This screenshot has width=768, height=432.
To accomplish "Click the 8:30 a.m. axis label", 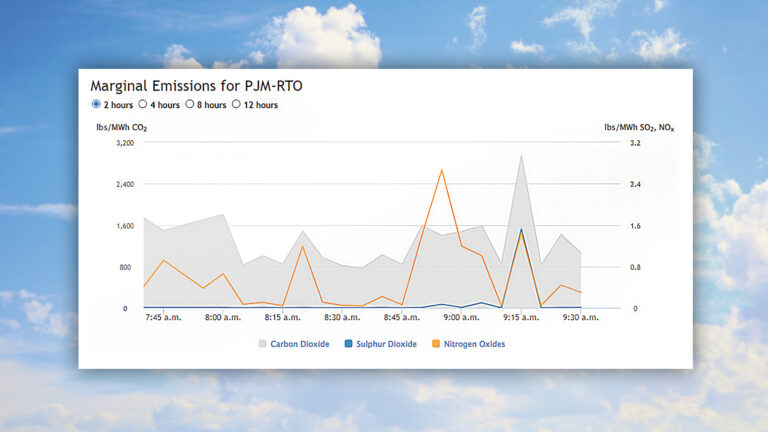I will point(342,317).
